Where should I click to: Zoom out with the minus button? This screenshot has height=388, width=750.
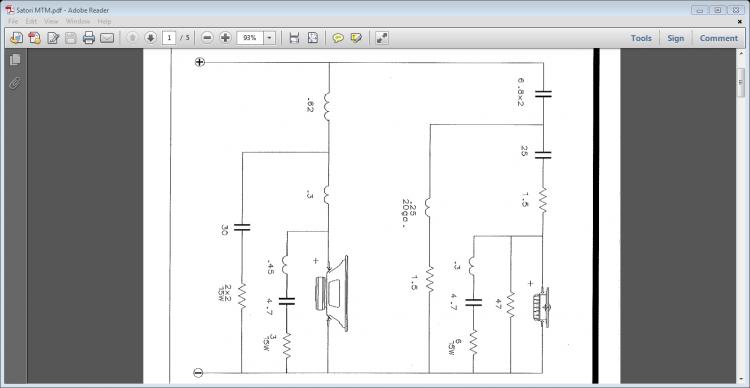click(207, 38)
